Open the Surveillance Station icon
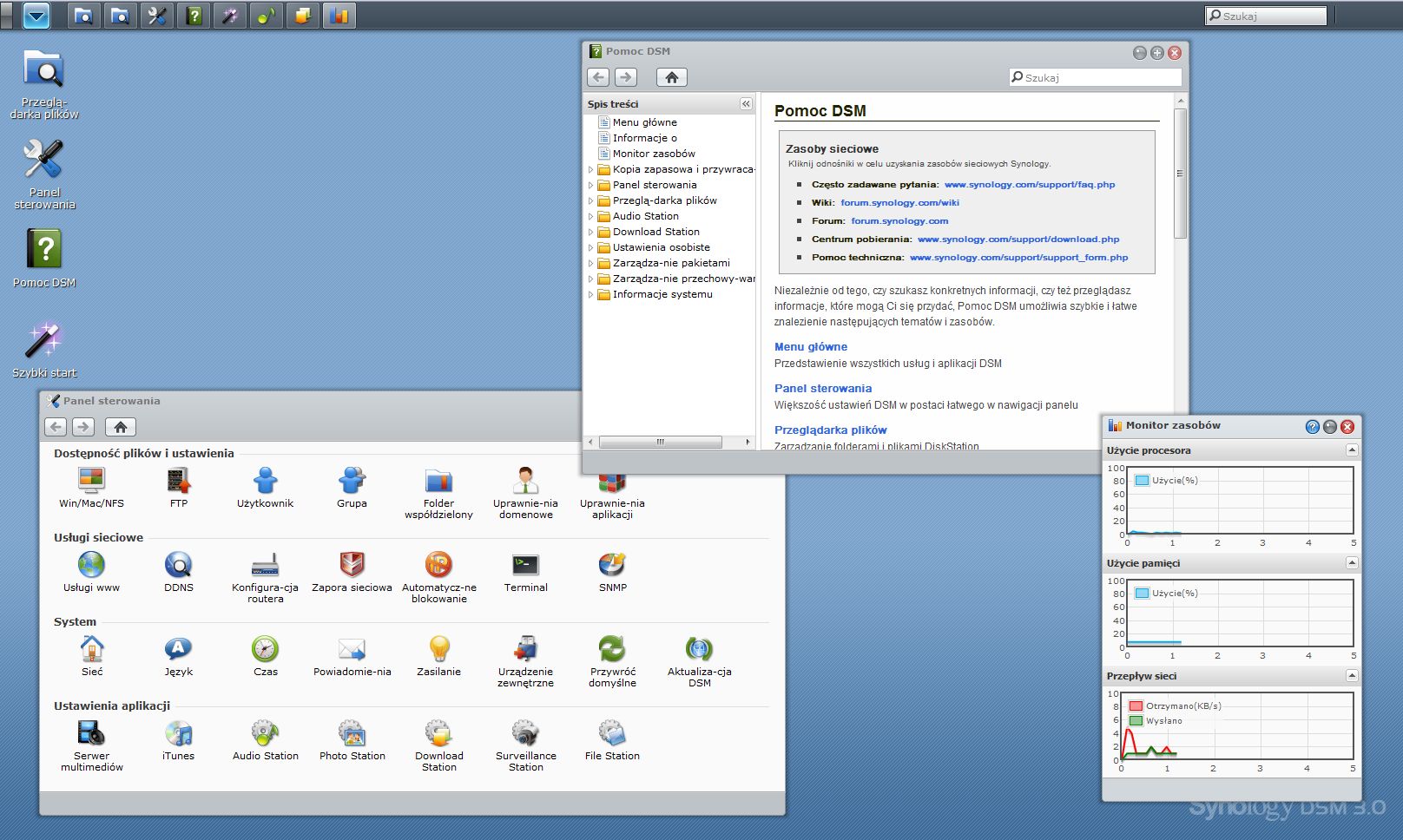The width and height of the screenshot is (1403, 840). point(525,734)
